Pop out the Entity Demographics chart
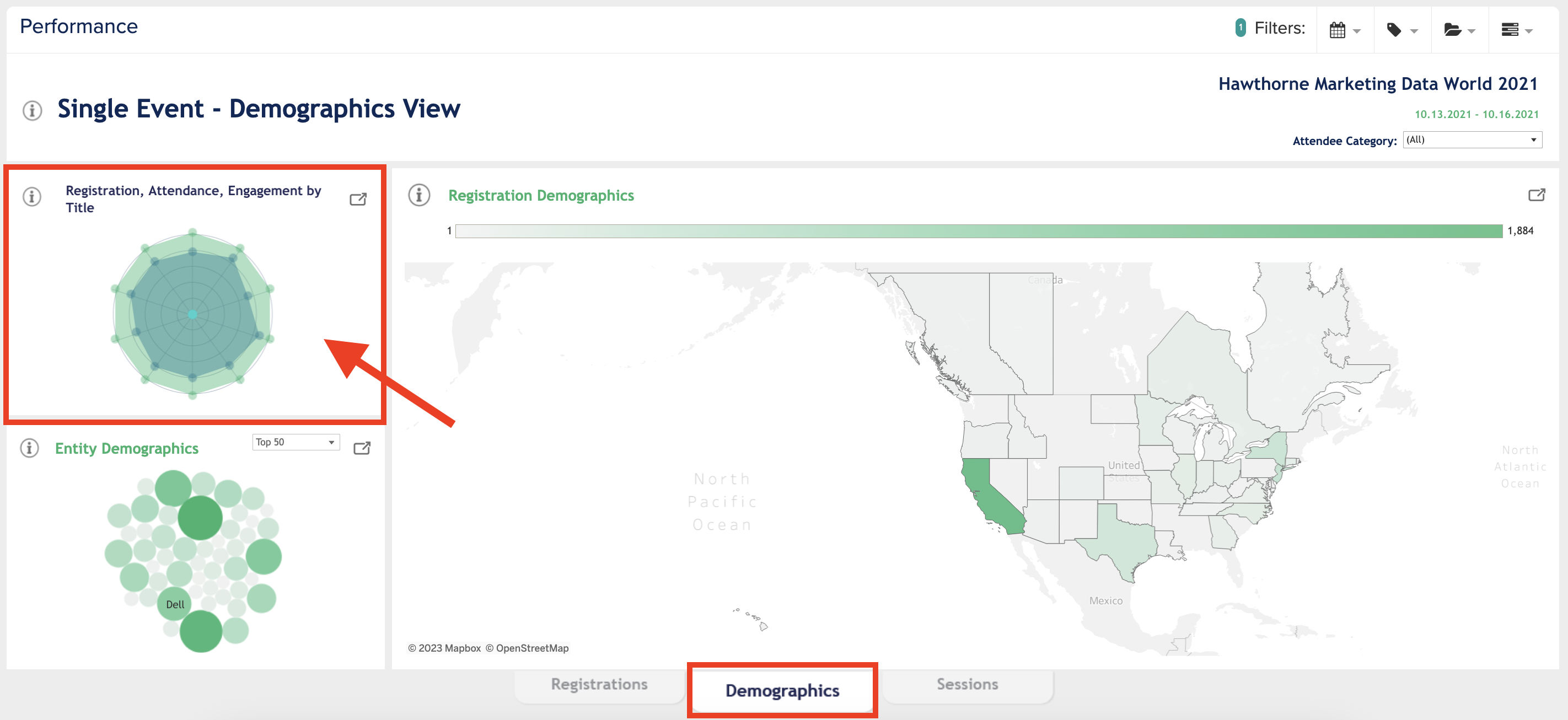The width and height of the screenshot is (1568, 720). [x=362, y=448]
